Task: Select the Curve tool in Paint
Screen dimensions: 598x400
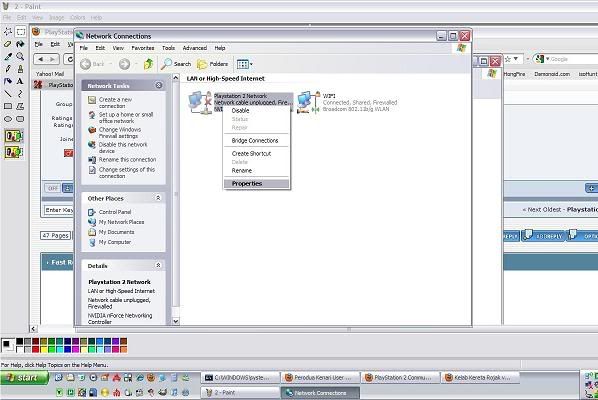Action: tap(20, 94)
